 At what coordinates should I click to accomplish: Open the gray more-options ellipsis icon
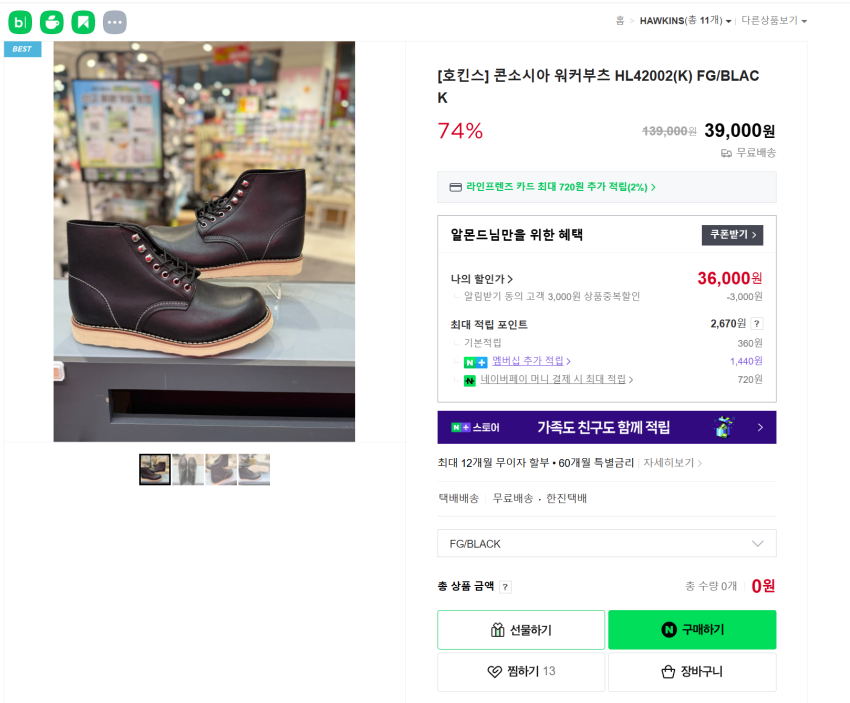pyautogui.click(x=115, y=21)
